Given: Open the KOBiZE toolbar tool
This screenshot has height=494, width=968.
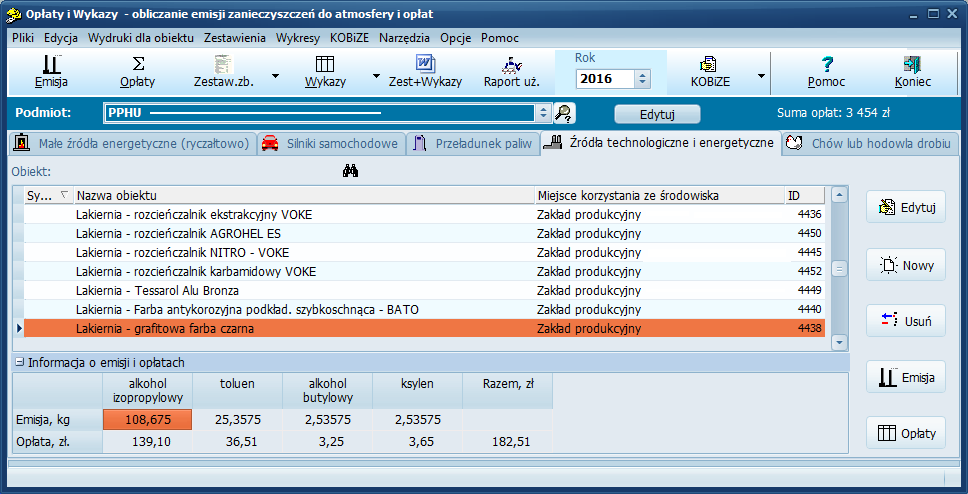Looking at the screenshot, I should (709, 72).
